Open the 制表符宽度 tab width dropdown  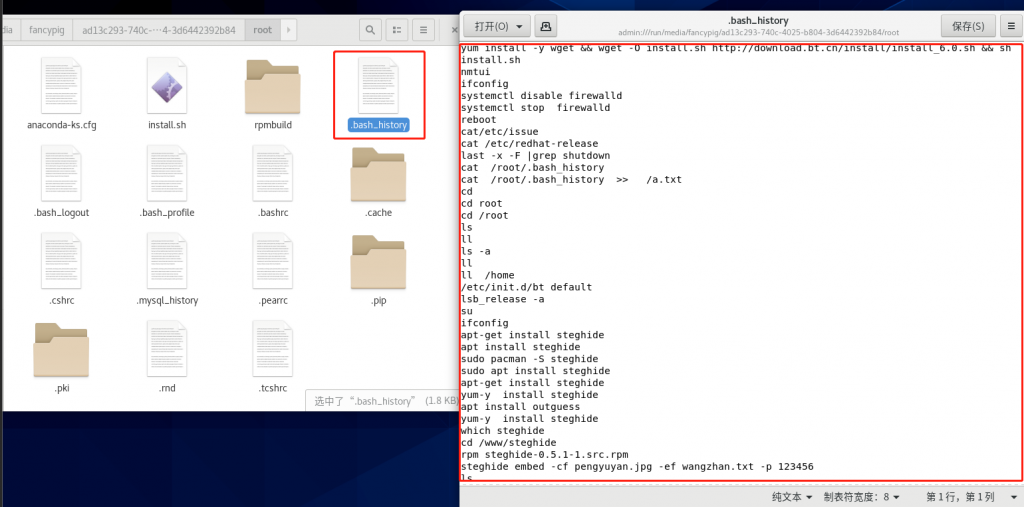pos(862,497)
